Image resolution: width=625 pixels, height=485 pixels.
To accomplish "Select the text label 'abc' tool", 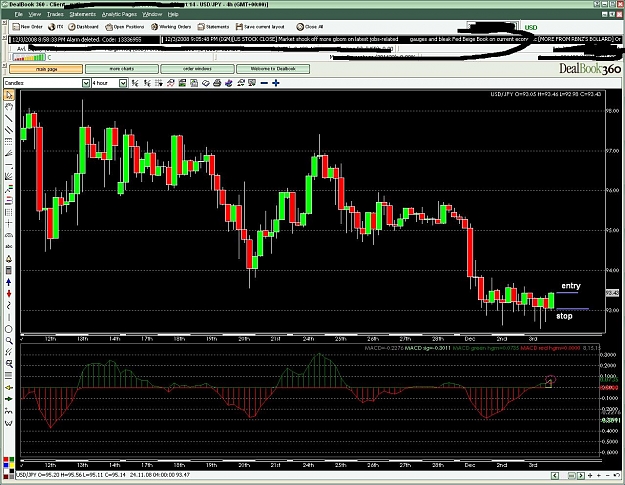I will click(9, 247).
